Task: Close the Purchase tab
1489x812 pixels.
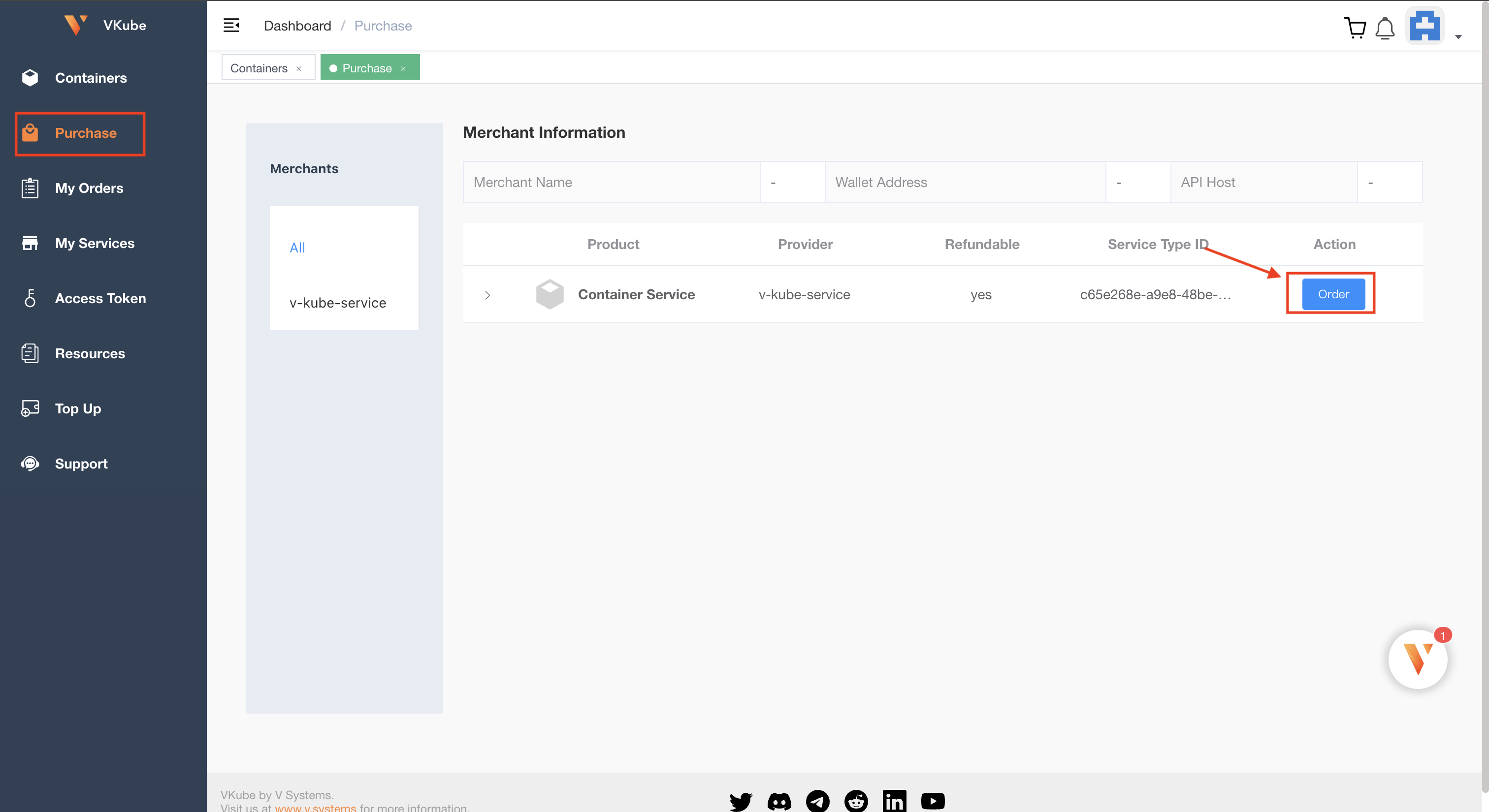Action: 403,69
